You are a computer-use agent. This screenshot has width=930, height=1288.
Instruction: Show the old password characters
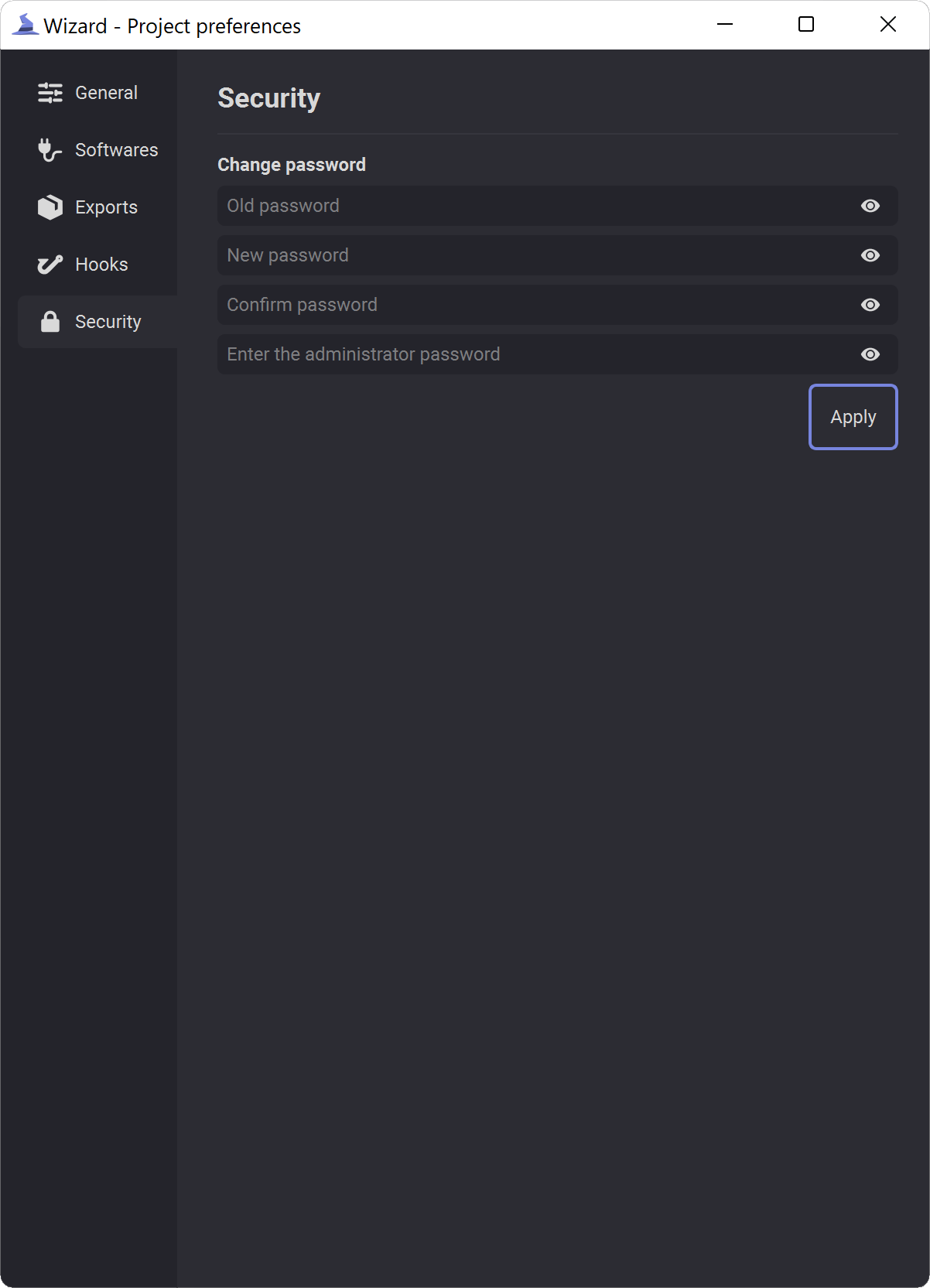[x=870, y=206]
